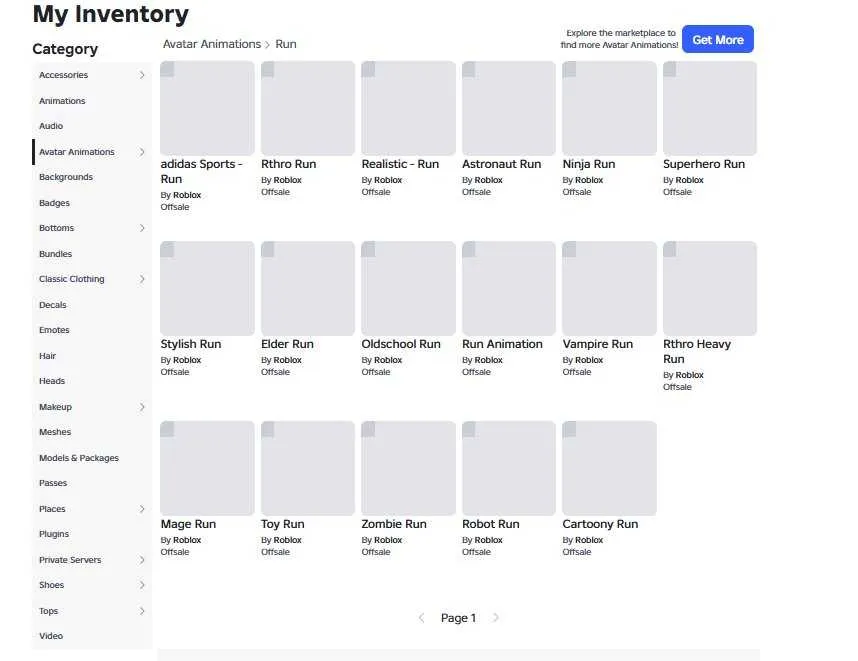Expand the Bottoms category chevron
Viewport: 858px width, 661px height.
coord(142,228)
